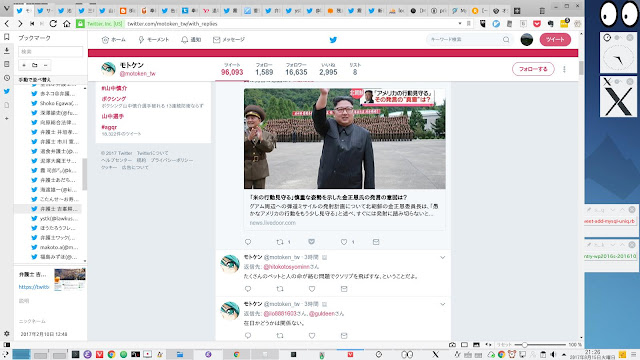Add new bookmark with plus button
640x360 pixels.
point(24,65)
